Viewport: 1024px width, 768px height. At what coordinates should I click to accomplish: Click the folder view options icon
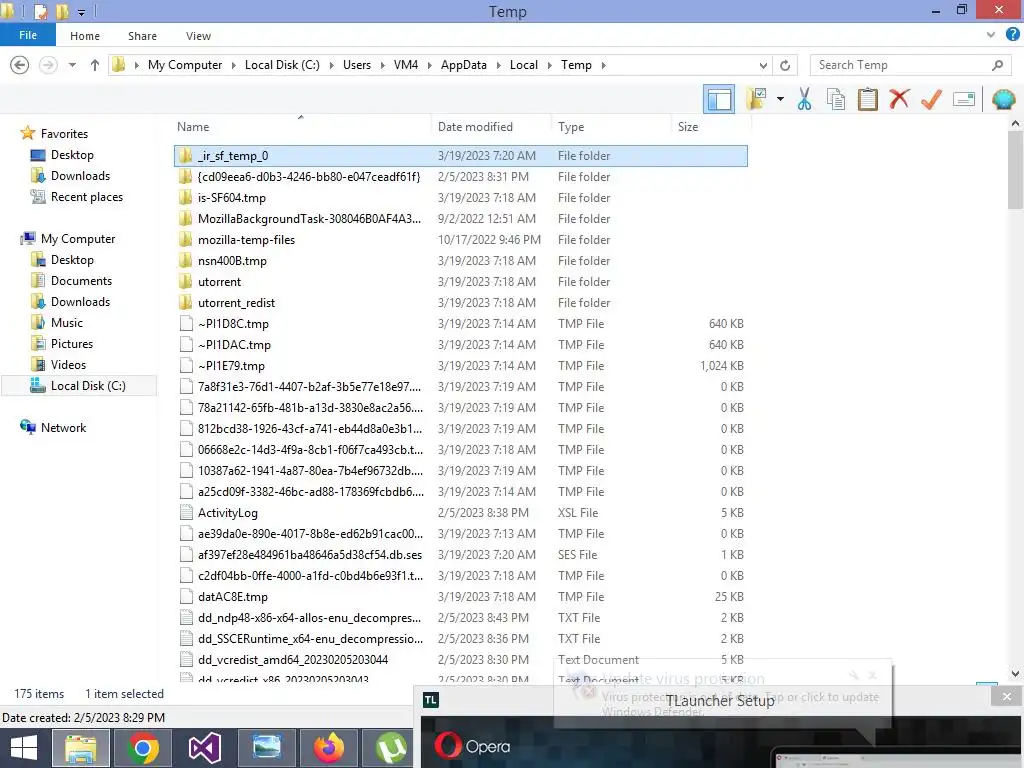pyautogui.click(x=758, y=99)
